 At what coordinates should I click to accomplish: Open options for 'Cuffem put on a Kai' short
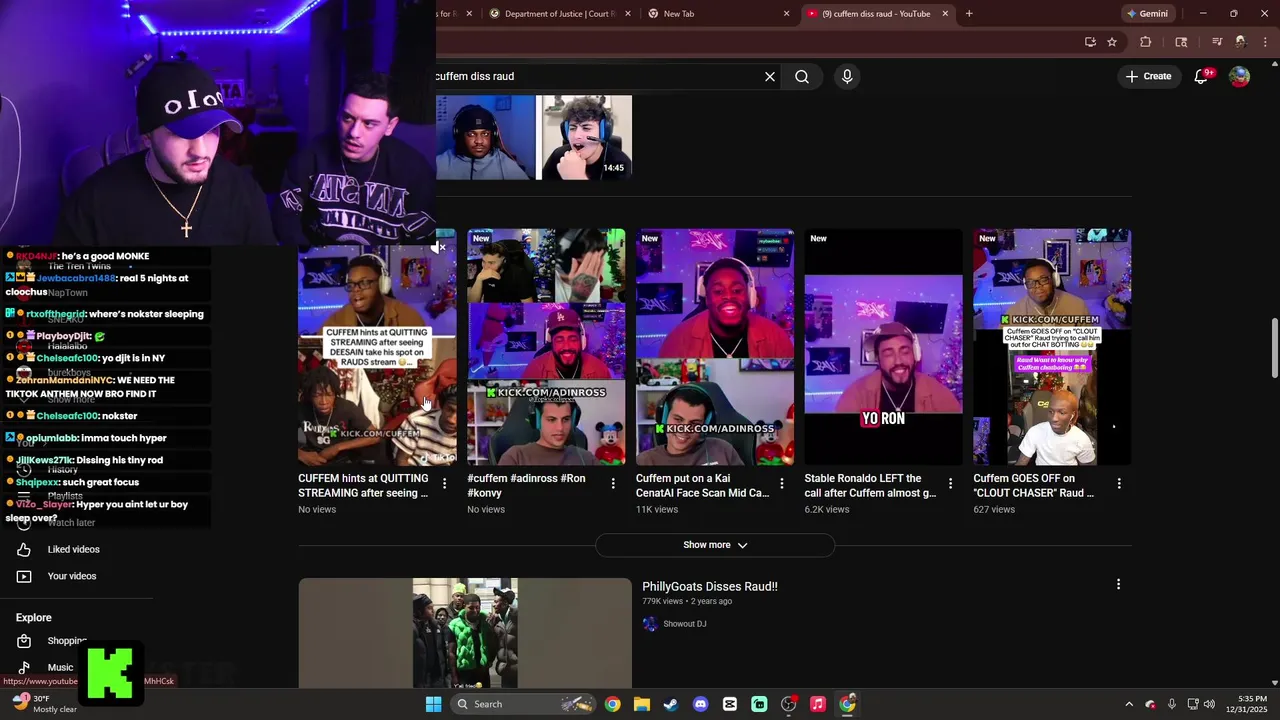[782, 484]
